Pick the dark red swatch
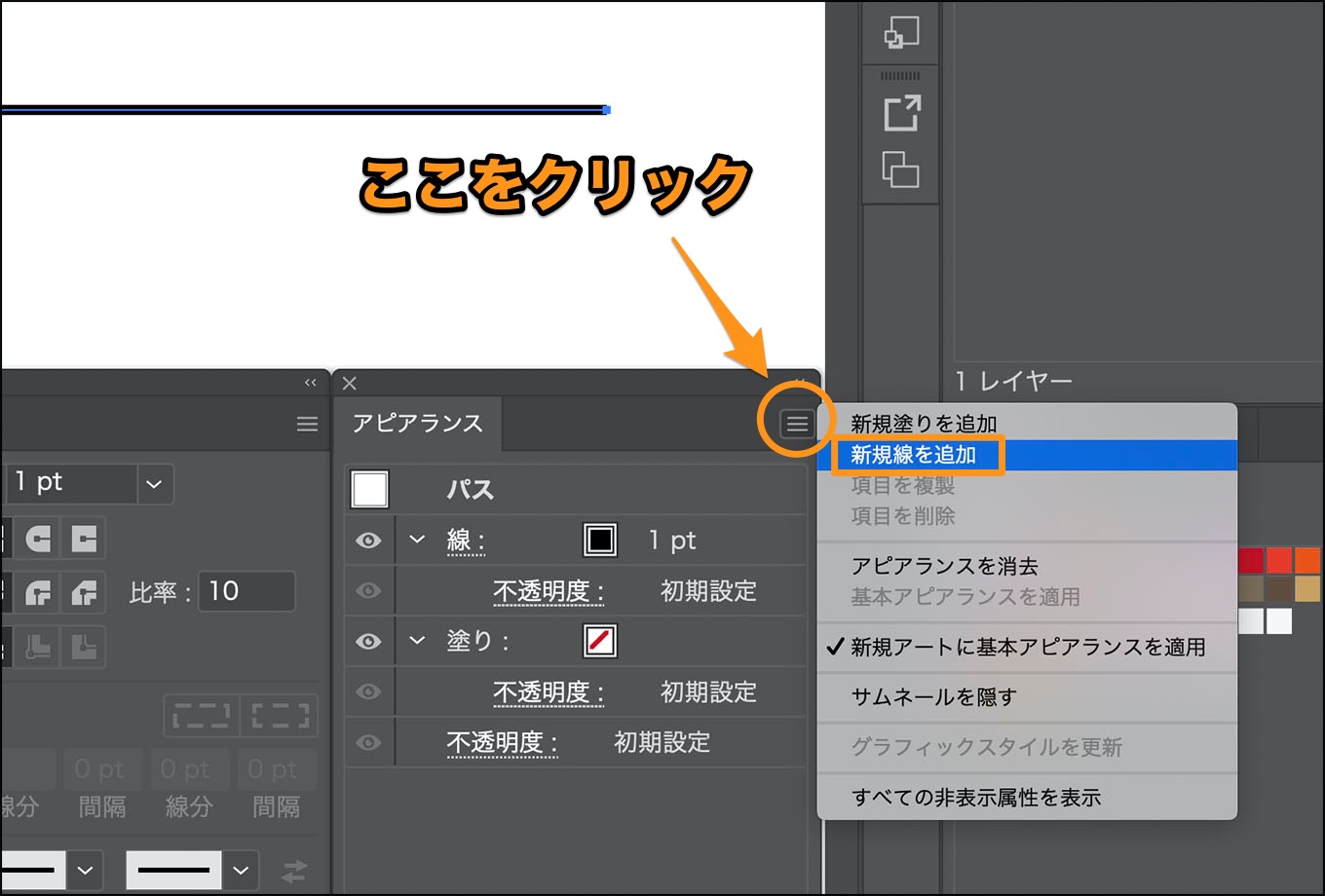The height and width of the screenshot is (896, 1325). pyautogui.click(x=1251, y=561)
